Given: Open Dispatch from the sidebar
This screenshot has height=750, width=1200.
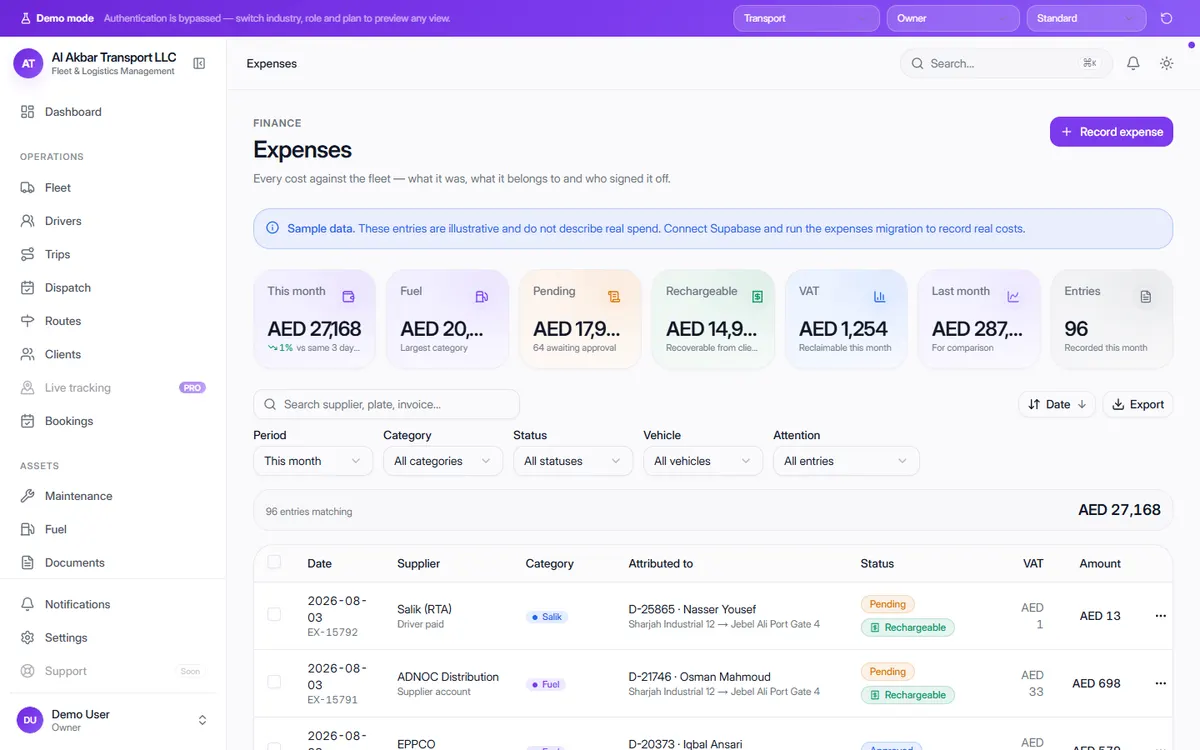Looking at the screenshot, I should 66,288.
